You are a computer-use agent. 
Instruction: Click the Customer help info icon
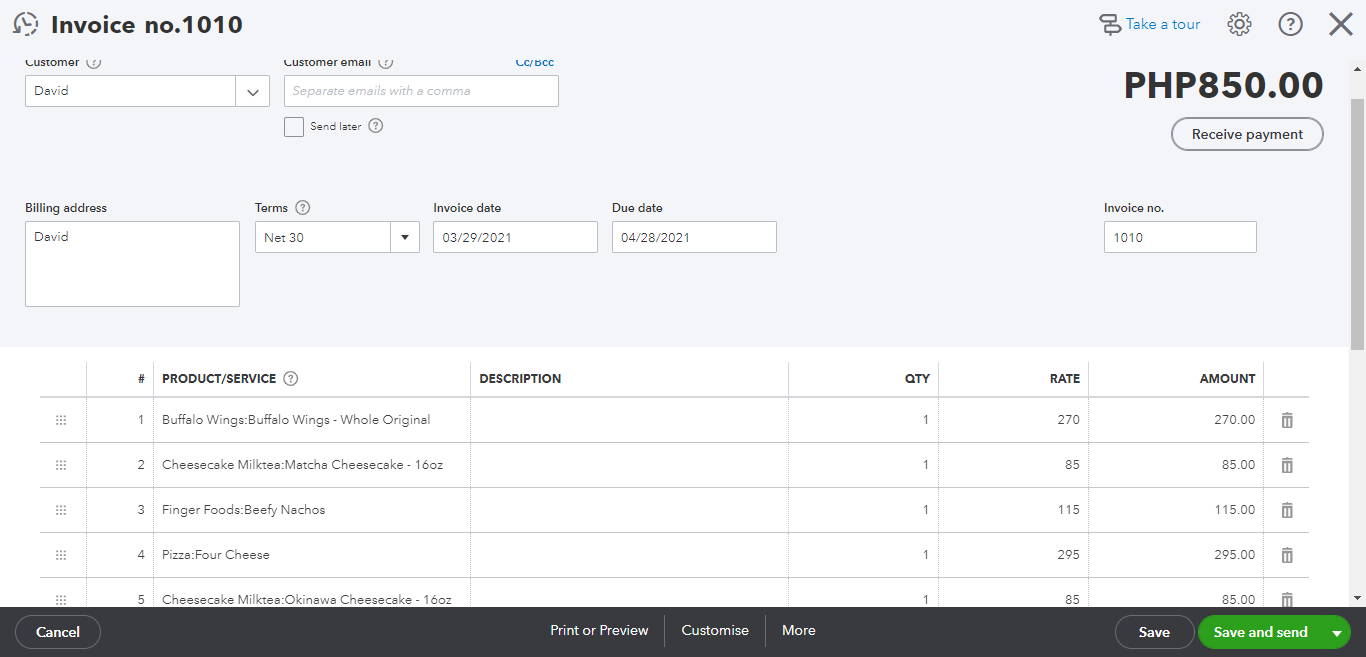(94, 62)
